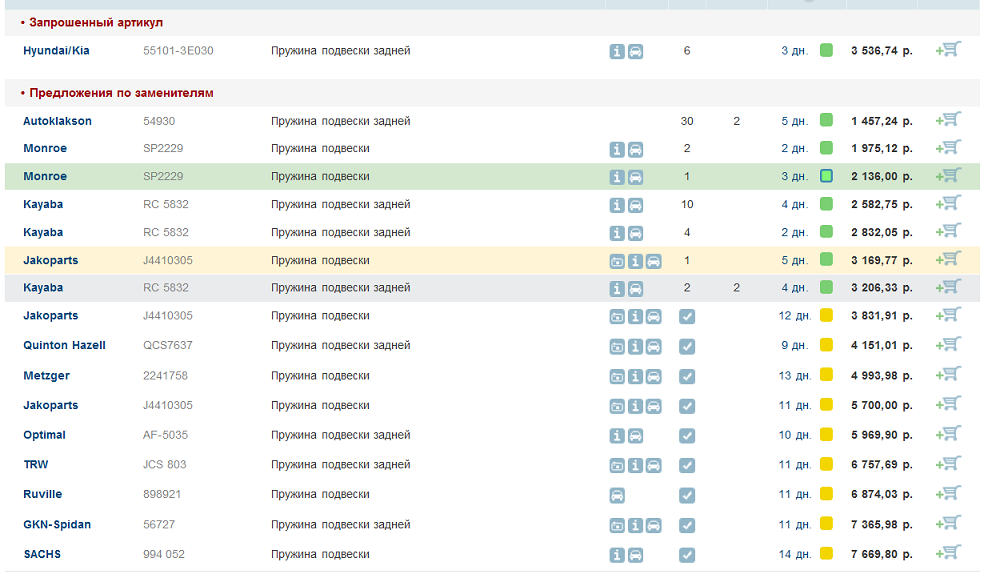Click car icon in SACHS 994 052 row

coord(635,555)
